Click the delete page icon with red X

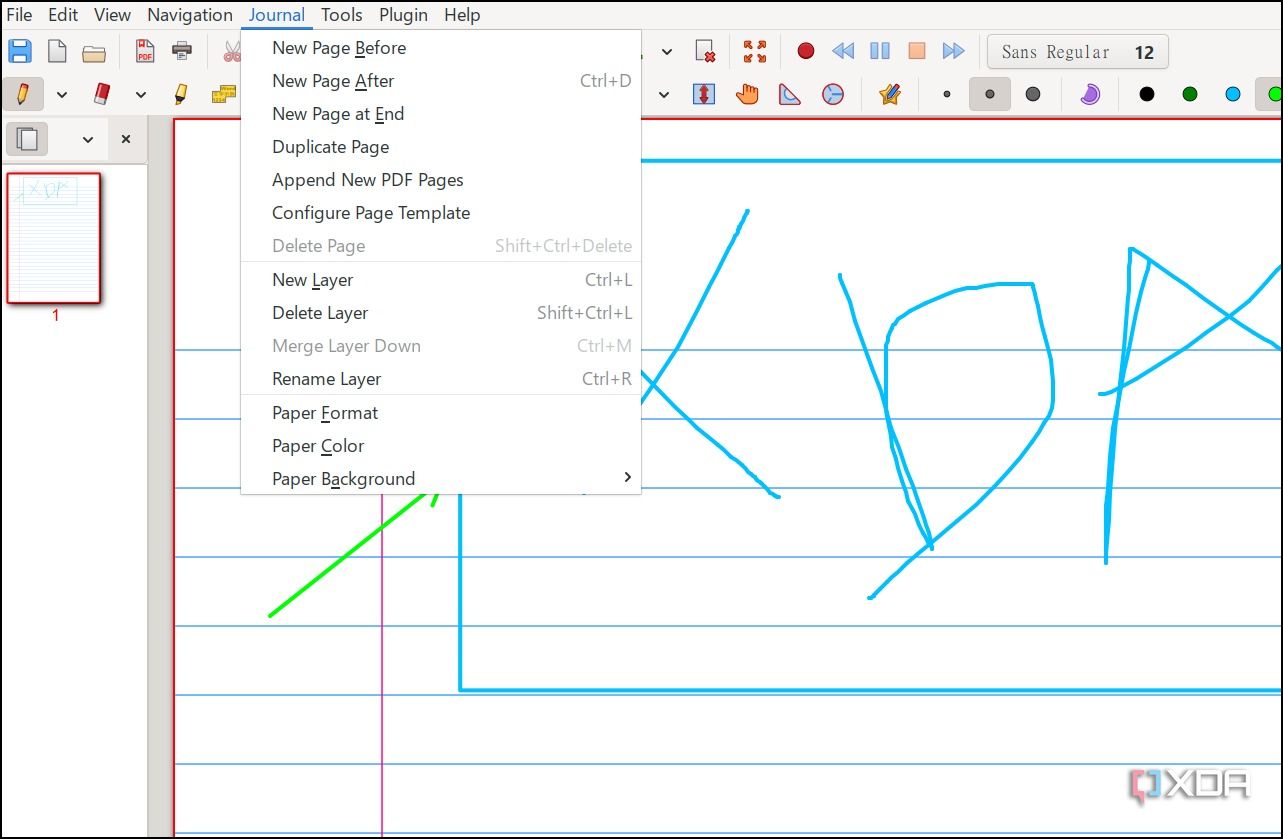point(705,51)
